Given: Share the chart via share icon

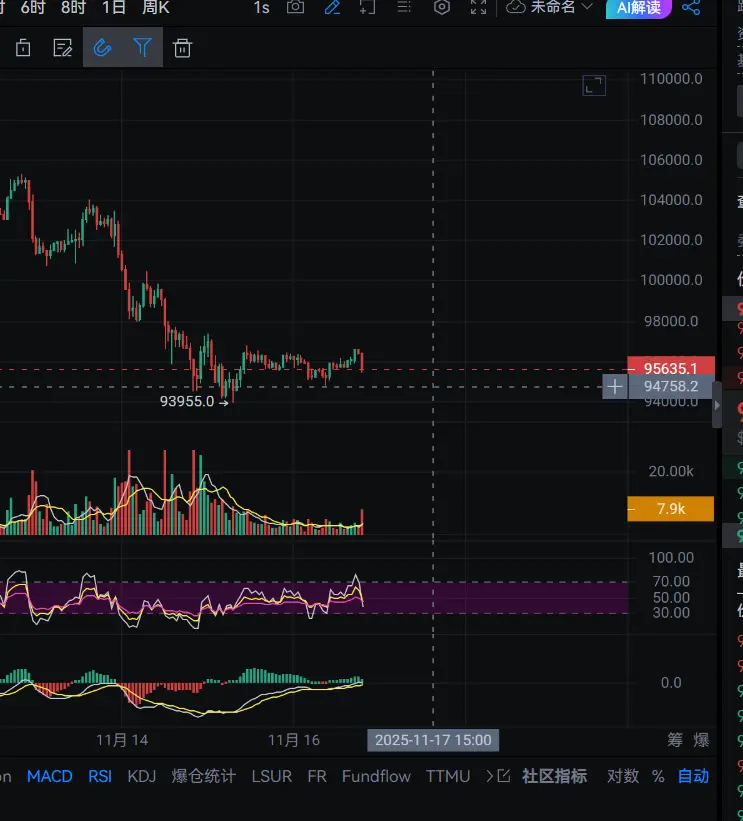Looking at the screenshot, I should (x=691, y=7).
